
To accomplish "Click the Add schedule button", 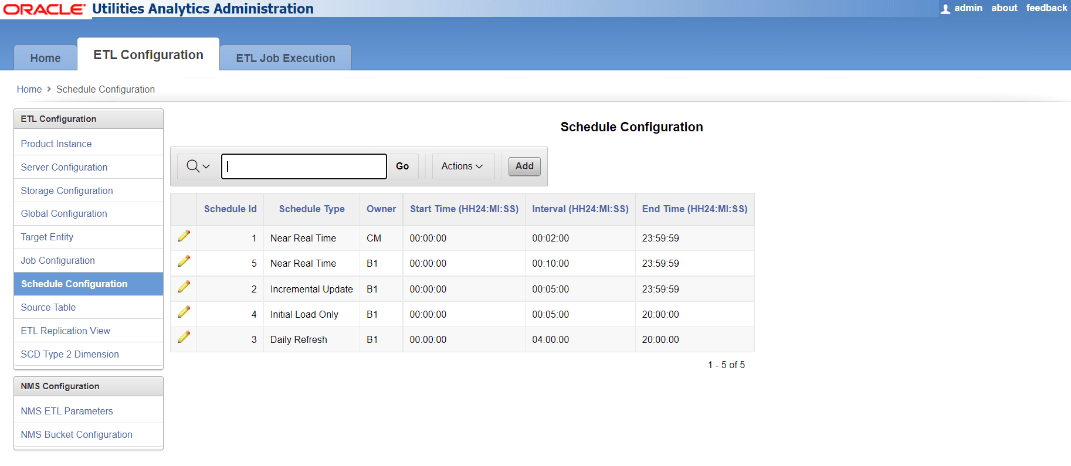I will pyautogui.click(x=525, y=166).
